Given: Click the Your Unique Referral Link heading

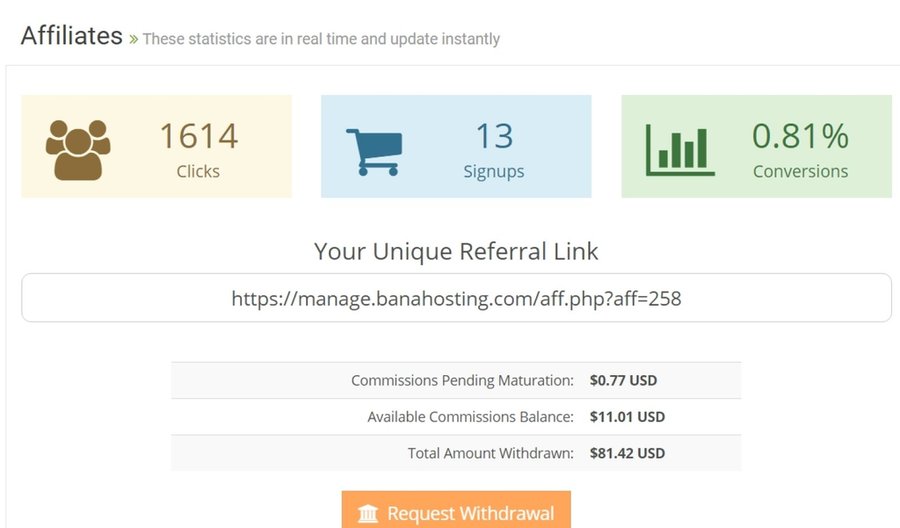Looking at the screenshot, I should tap(456, 251).
